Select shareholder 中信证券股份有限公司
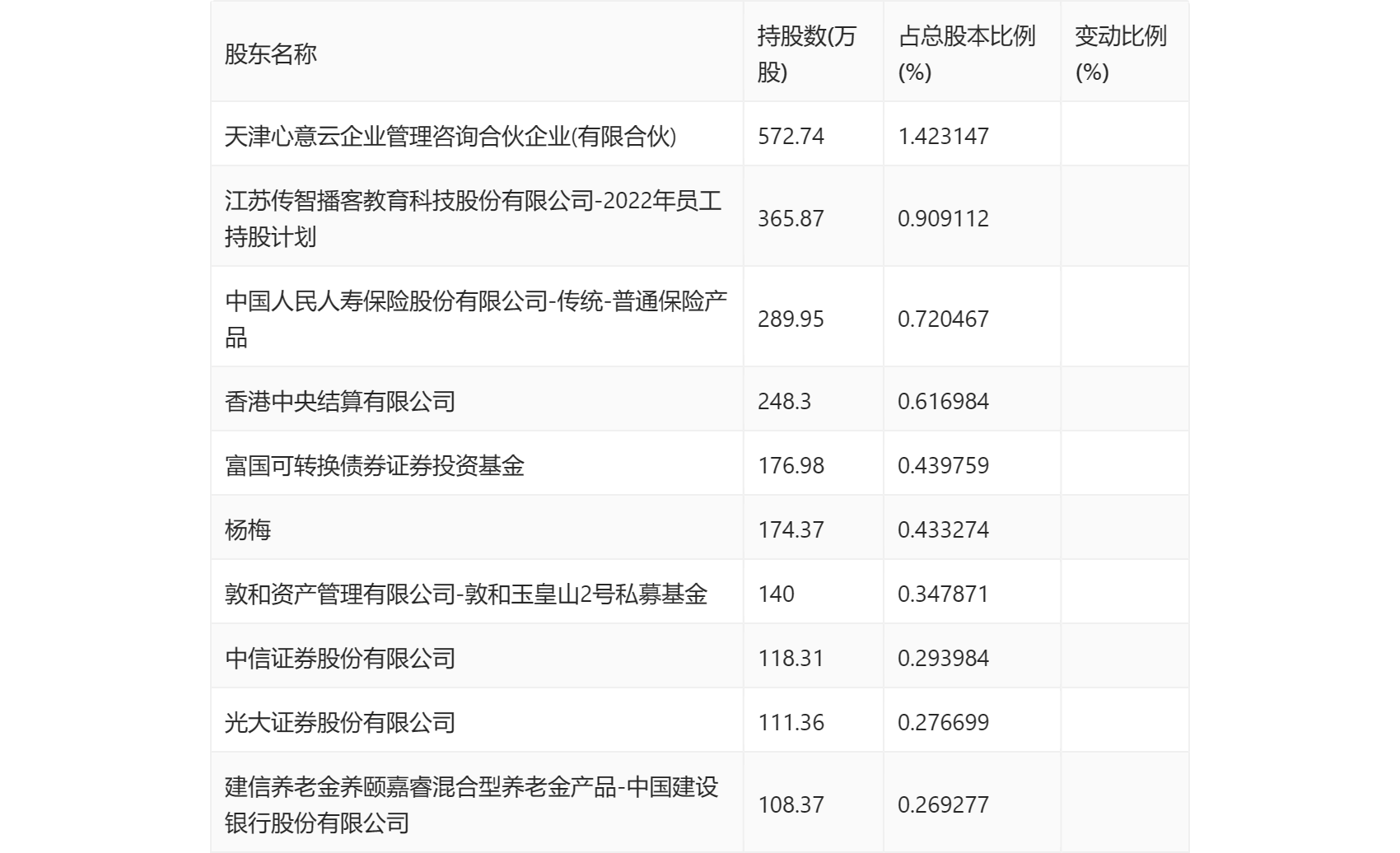 pos(340,658)
